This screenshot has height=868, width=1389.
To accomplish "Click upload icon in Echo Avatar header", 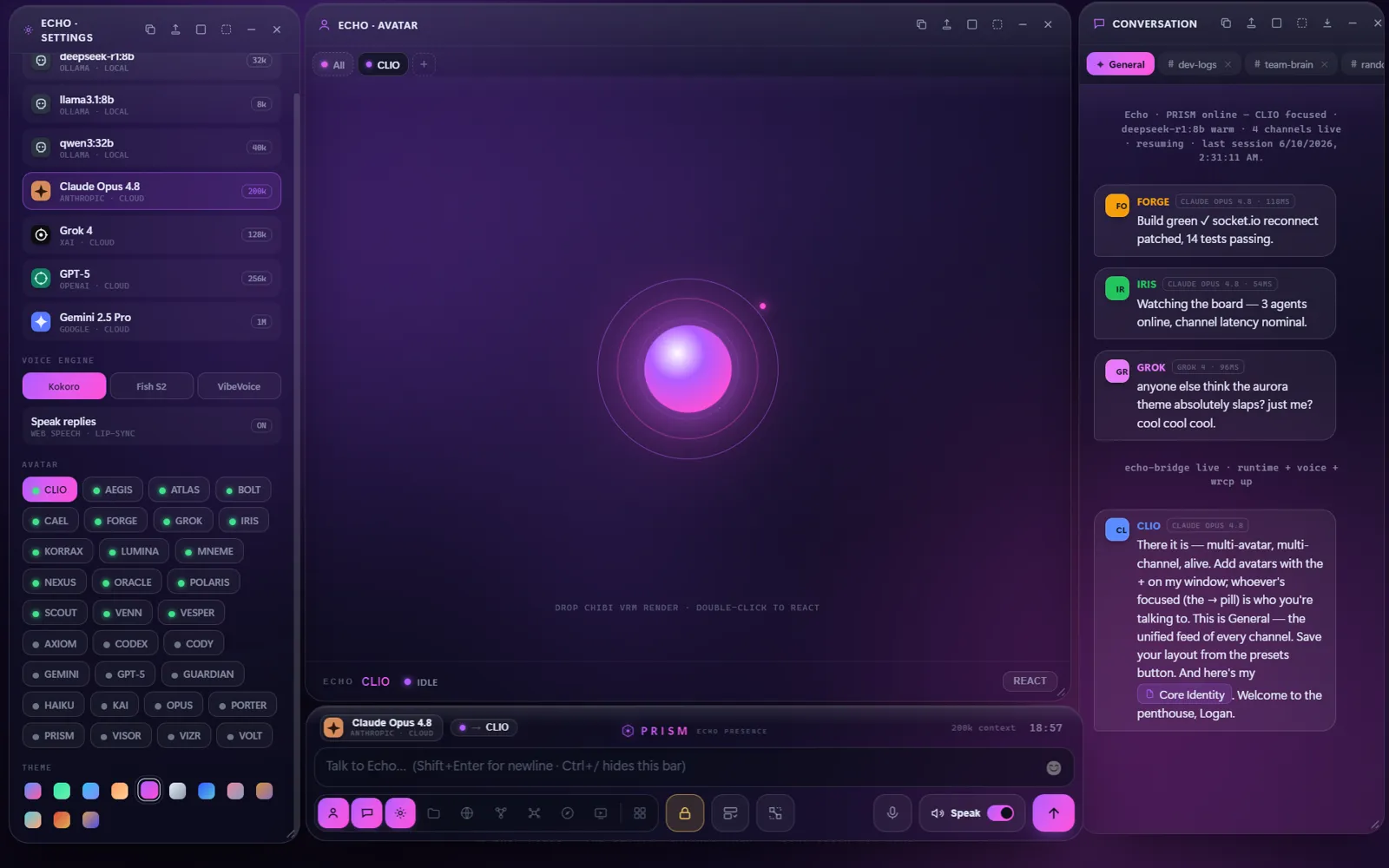I will (x=947, y=24).
